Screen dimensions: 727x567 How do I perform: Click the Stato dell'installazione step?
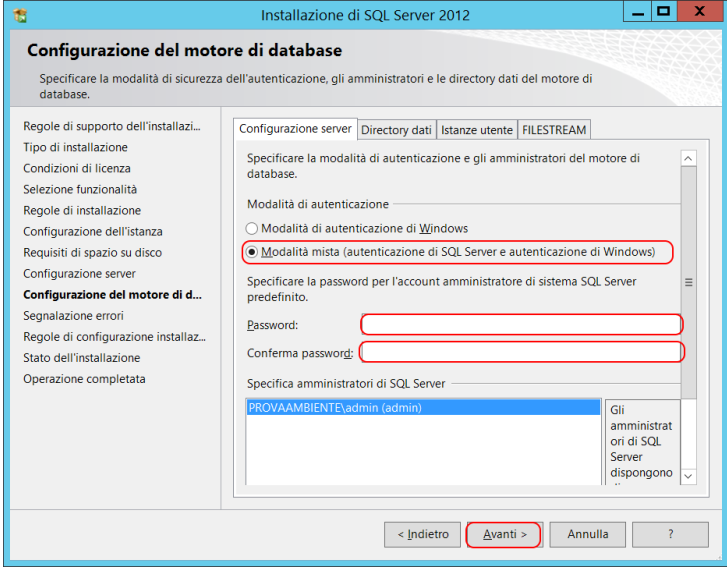pyautogui.click(x=82, y=358)
